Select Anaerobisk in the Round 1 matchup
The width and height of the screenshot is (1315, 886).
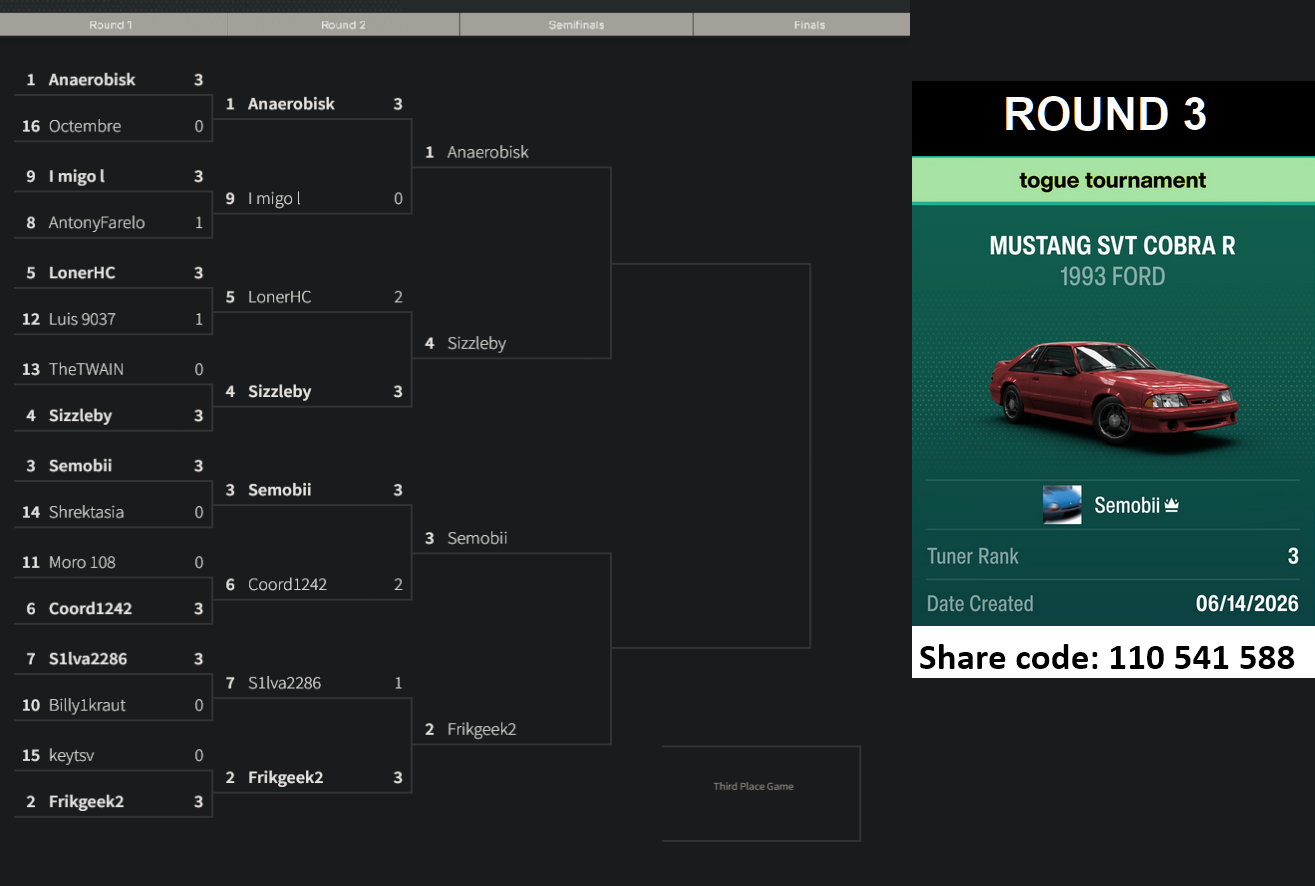92,80
